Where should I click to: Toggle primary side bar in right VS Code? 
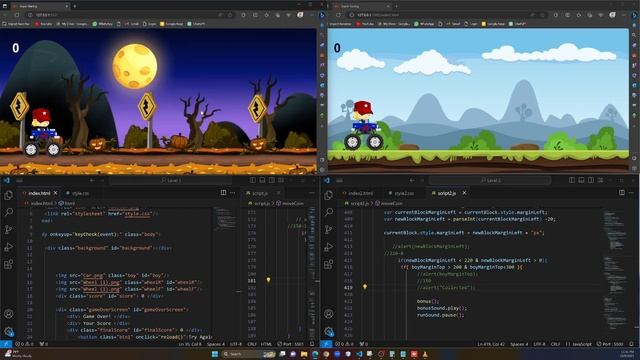pos(572,180)
